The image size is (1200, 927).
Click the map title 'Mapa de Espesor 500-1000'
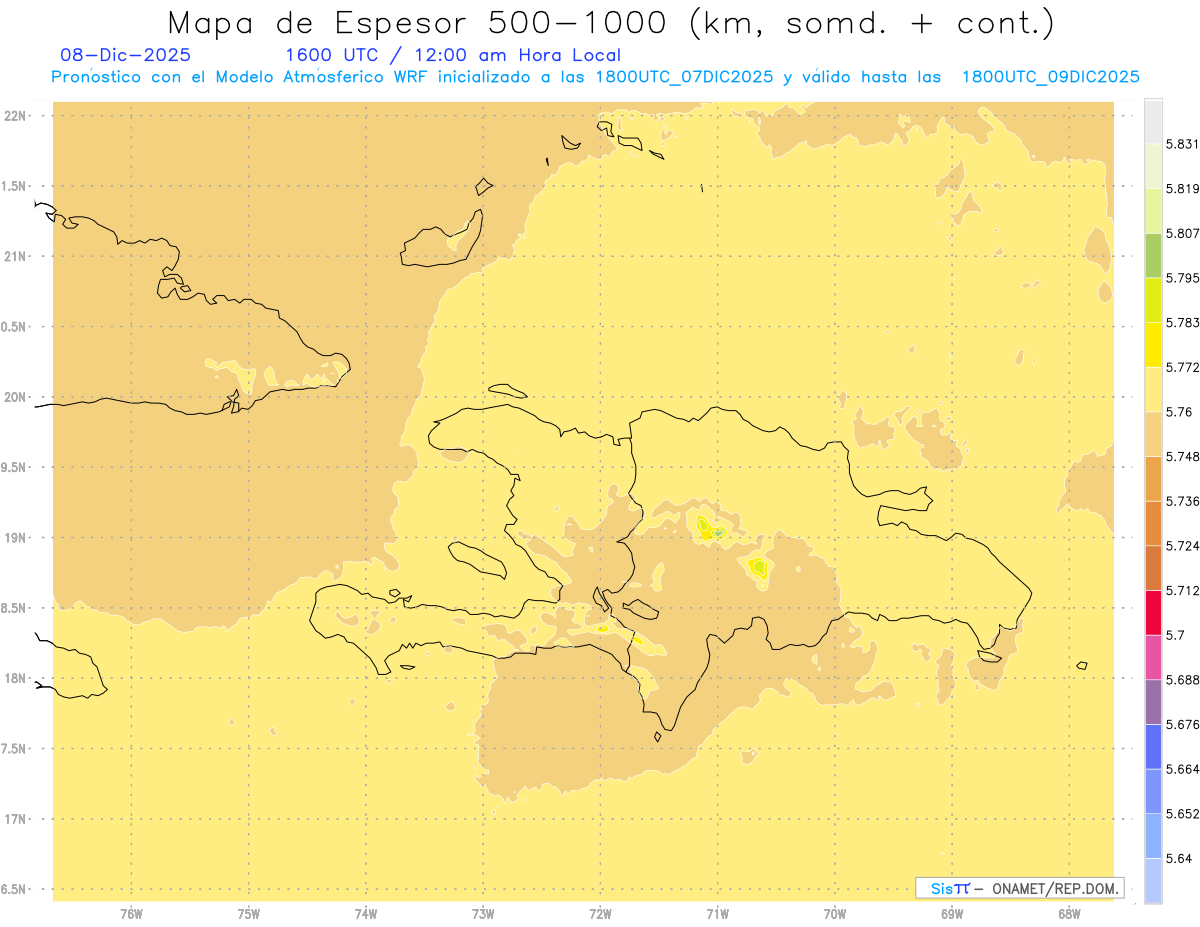click(x=424, y=23)
